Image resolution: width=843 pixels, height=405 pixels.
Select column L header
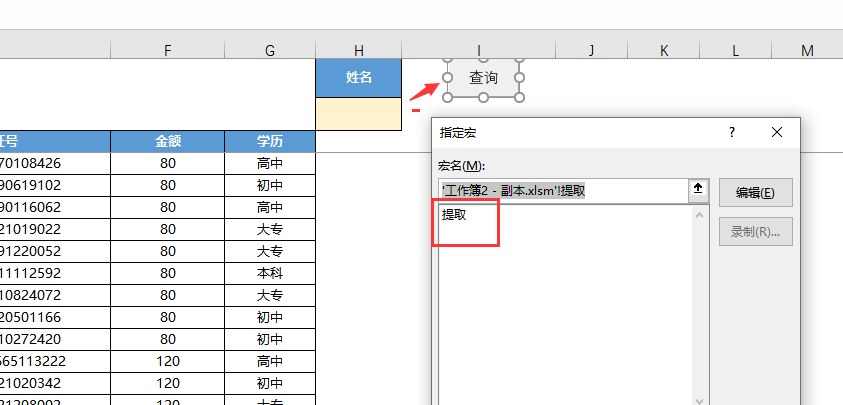coord(735,51)
